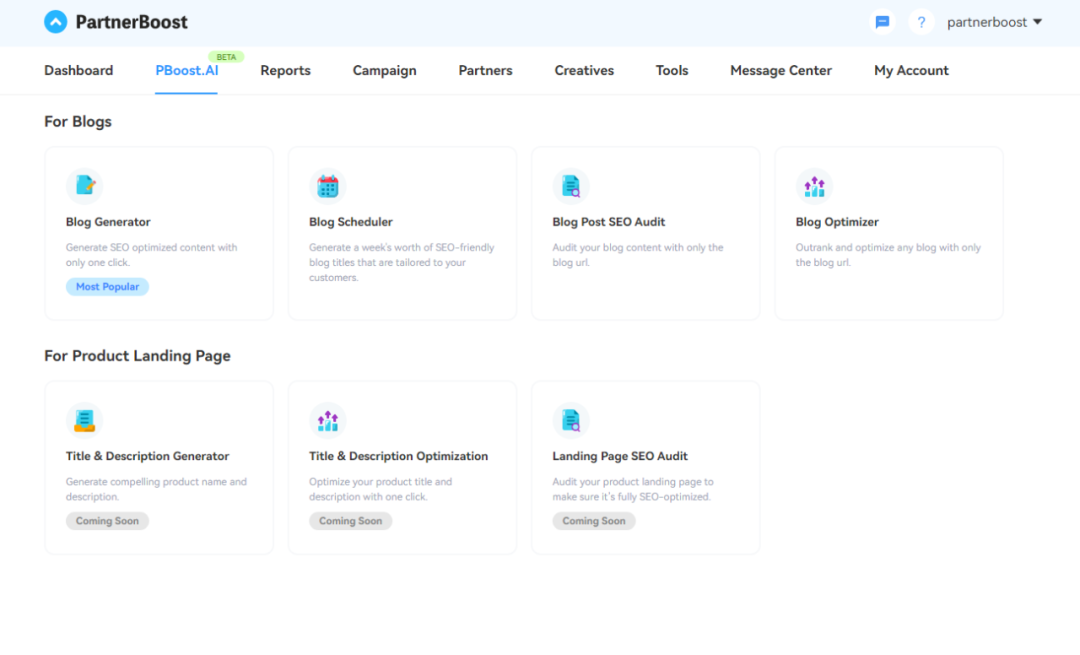Click the Title & Description Generator icon
The height and width of the screenshot is (655, 1080).
(84, 420)
